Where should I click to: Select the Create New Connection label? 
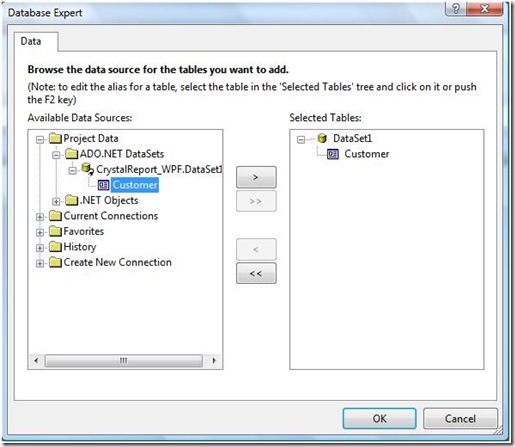(x=118, y=262)
